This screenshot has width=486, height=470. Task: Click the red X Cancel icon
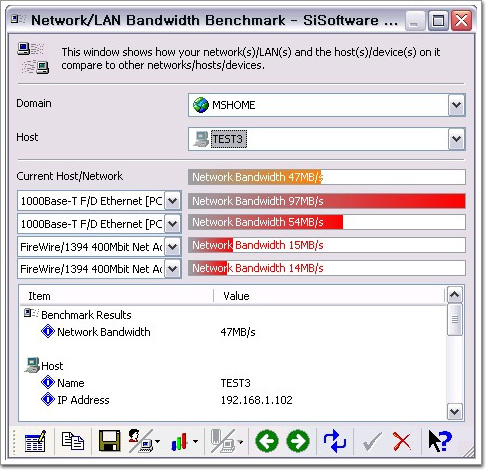point(402,441)
